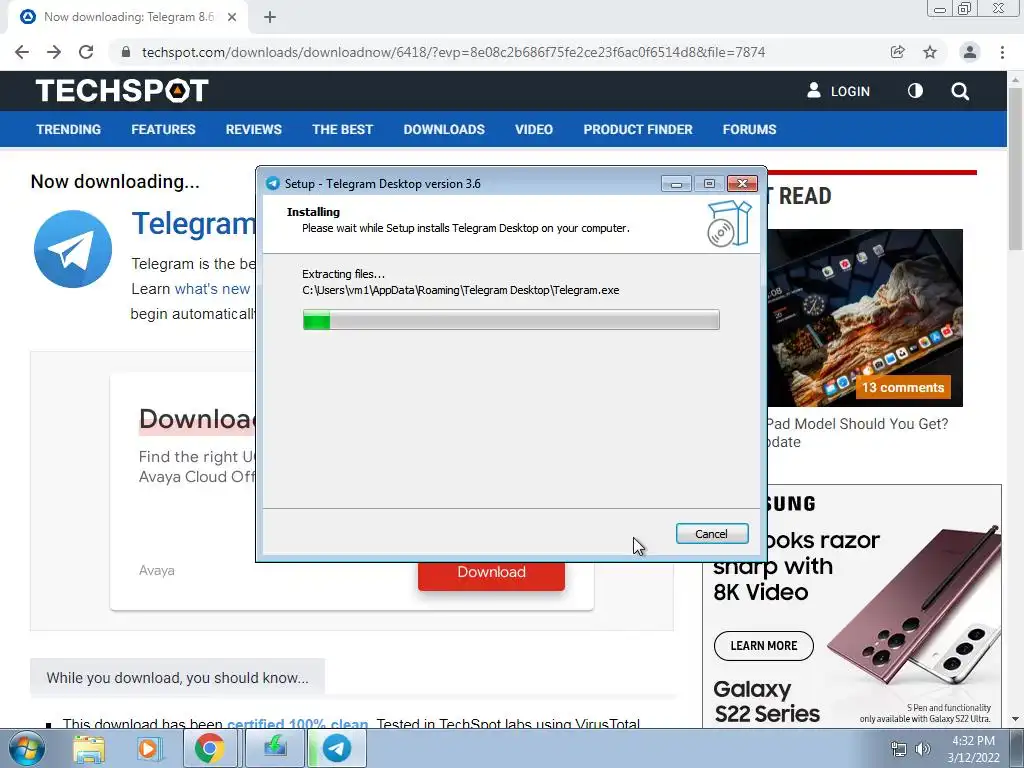Select the 'Now downloading: Telegram' browser tab

pos(128,17)
